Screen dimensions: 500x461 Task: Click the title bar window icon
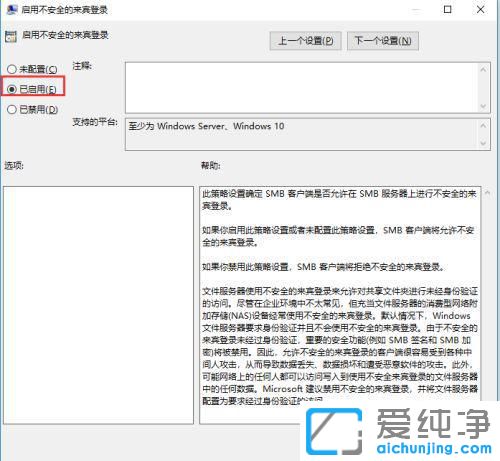tap(12, 9)
